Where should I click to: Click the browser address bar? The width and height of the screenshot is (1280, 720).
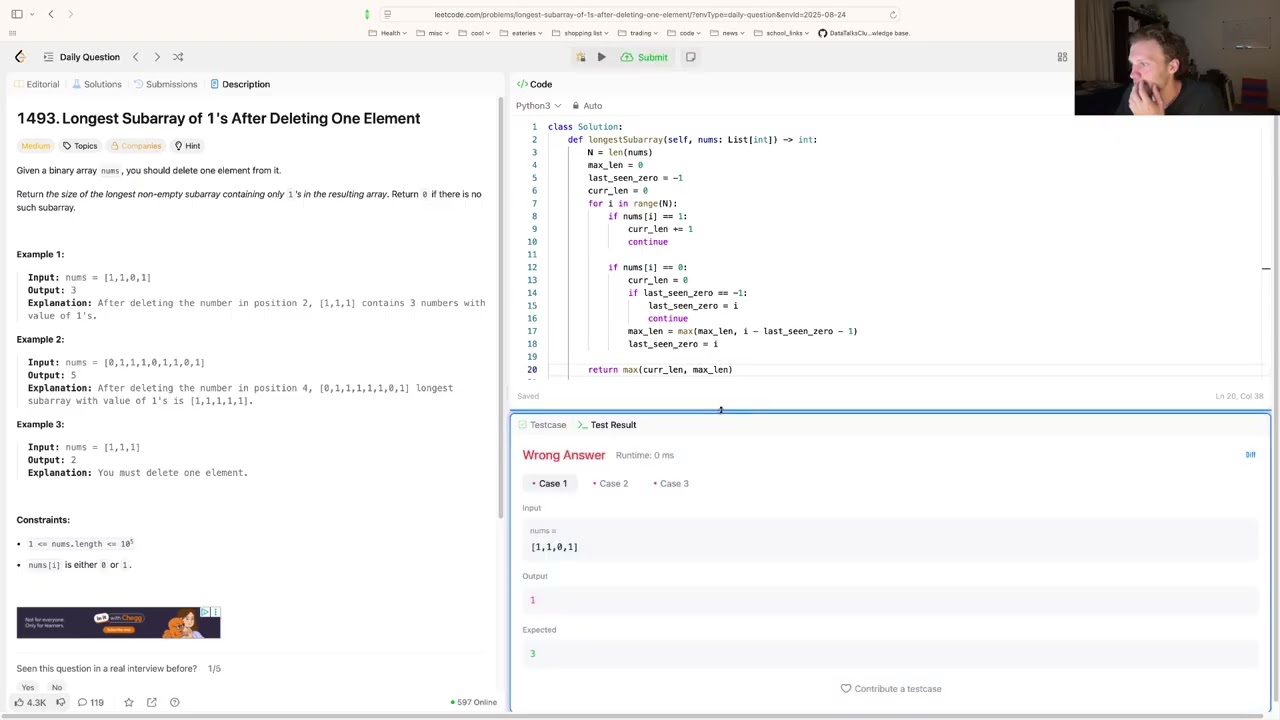click(640, 15)
